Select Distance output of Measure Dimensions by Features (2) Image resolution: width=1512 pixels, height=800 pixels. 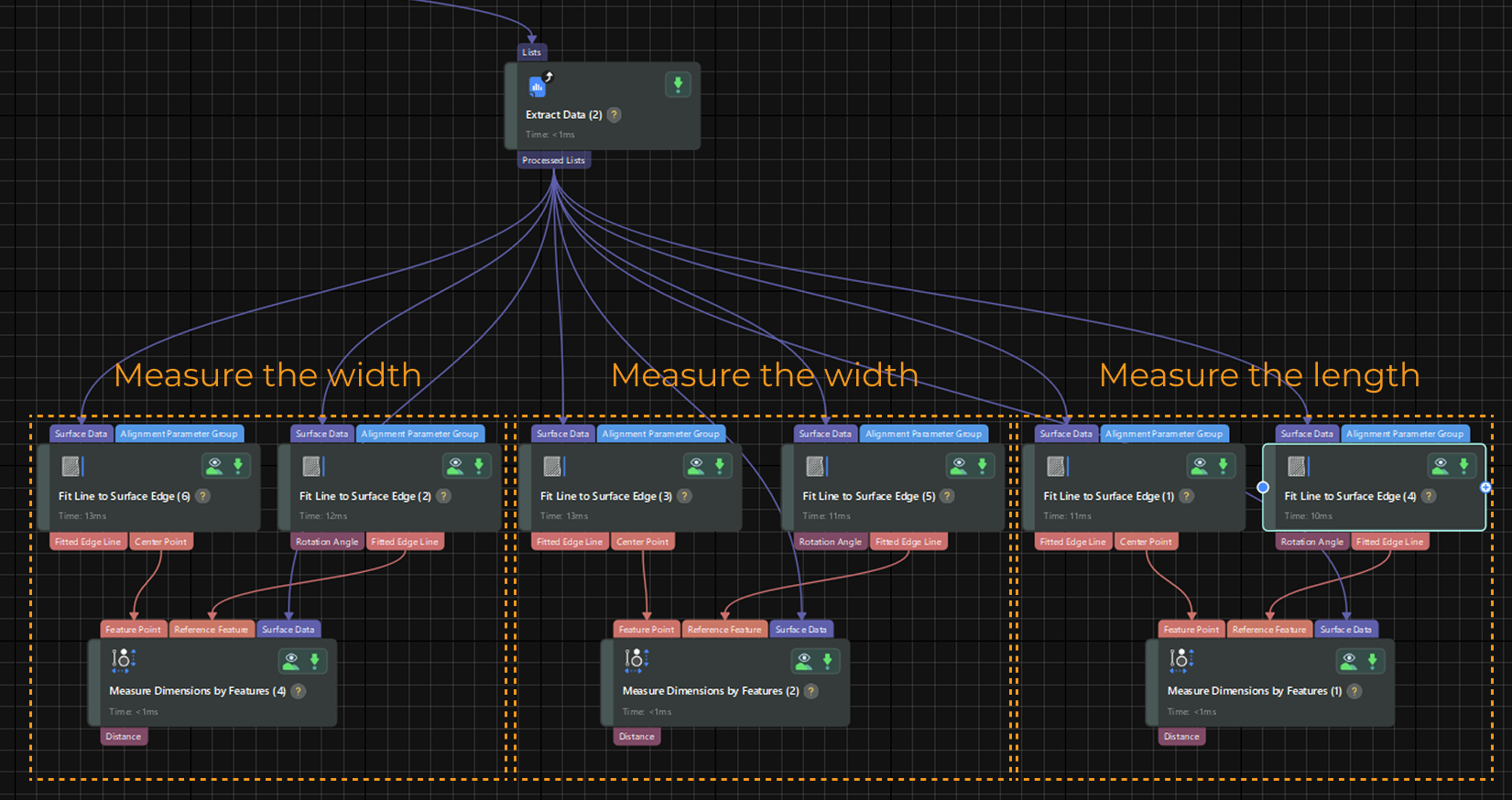point(636,737)
